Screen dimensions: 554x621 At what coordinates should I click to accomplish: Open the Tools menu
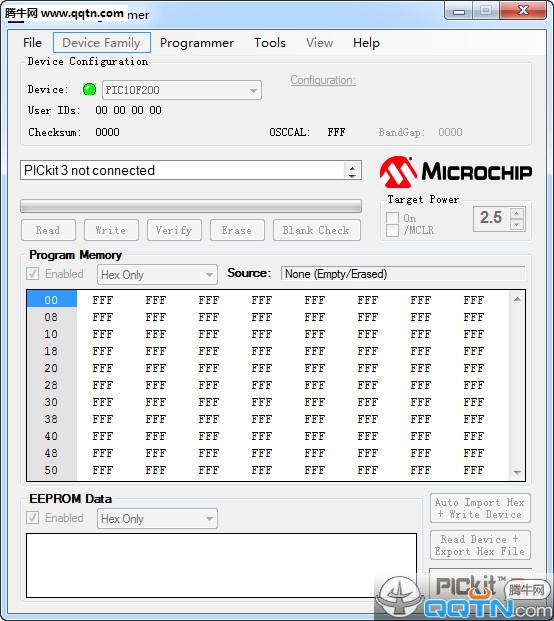270,43
